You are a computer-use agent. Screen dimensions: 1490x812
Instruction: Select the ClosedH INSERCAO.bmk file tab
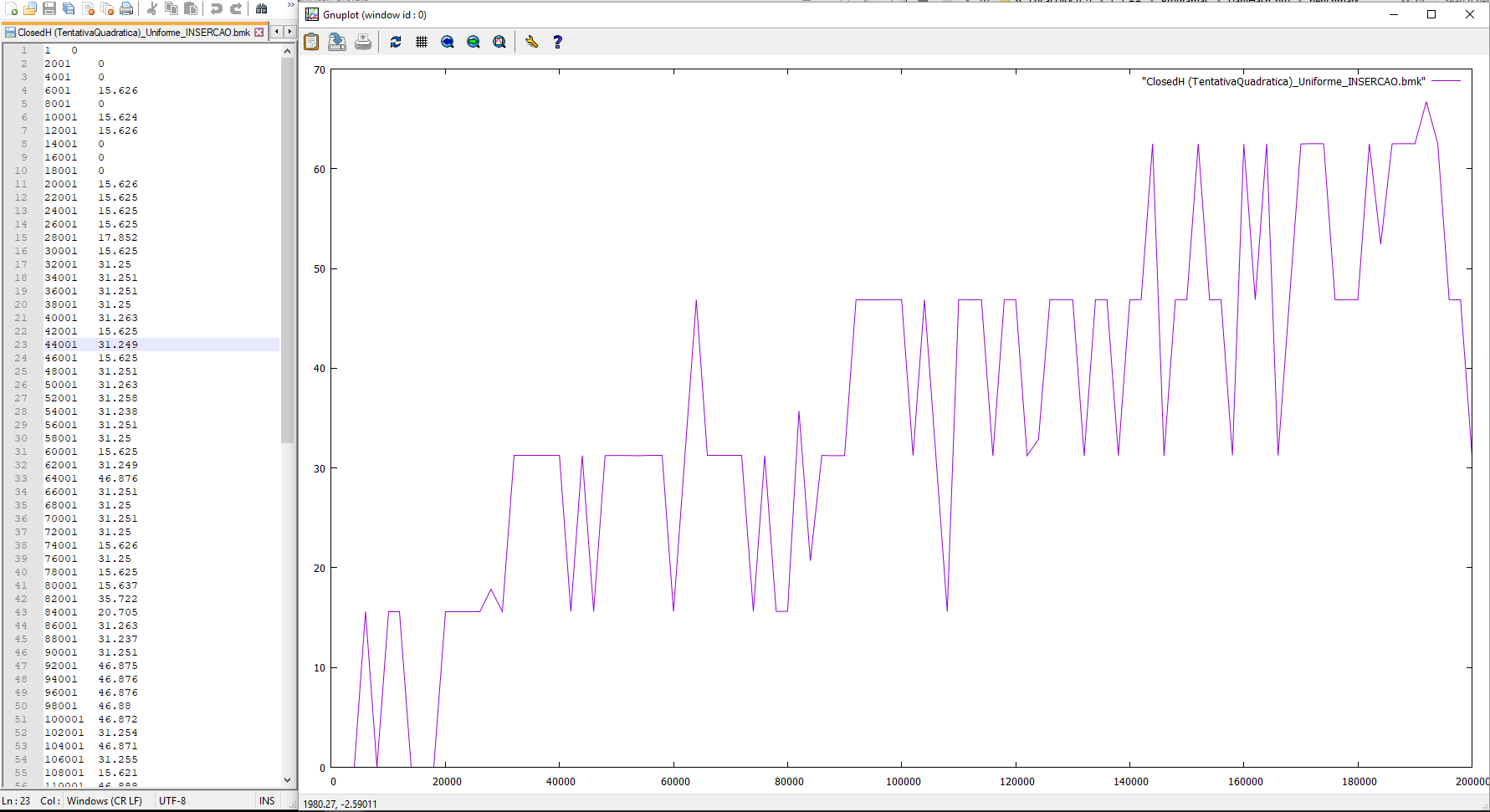(134, 32)
